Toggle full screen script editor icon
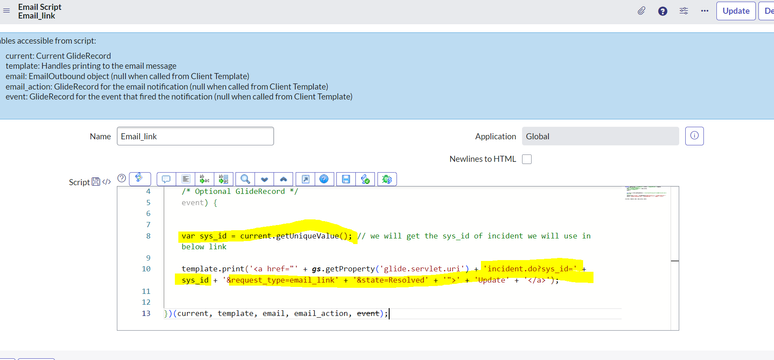Image resolution: width=774 pixels, height=360 pixels. click(x=306, y=179)
